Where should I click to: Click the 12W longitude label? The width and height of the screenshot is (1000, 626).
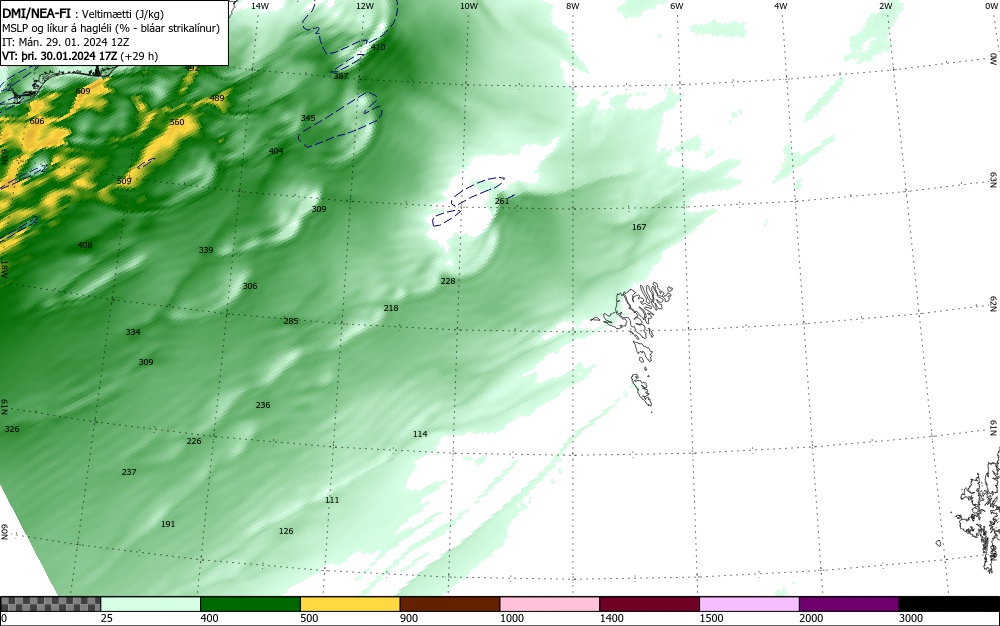point(365,6)
